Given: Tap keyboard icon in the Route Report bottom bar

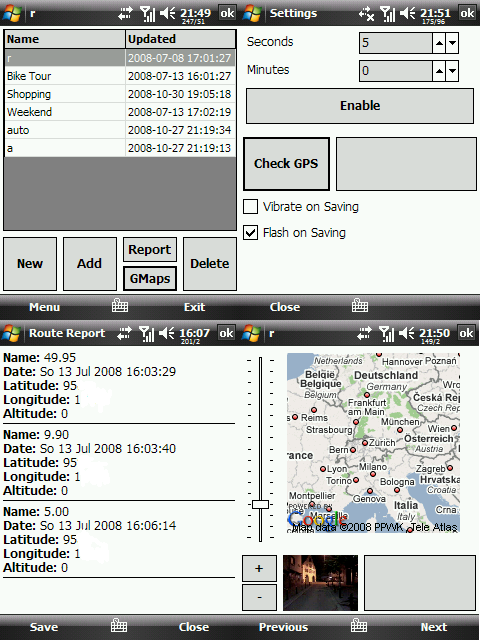Looking at the screenshot, I should pos(119,625).
